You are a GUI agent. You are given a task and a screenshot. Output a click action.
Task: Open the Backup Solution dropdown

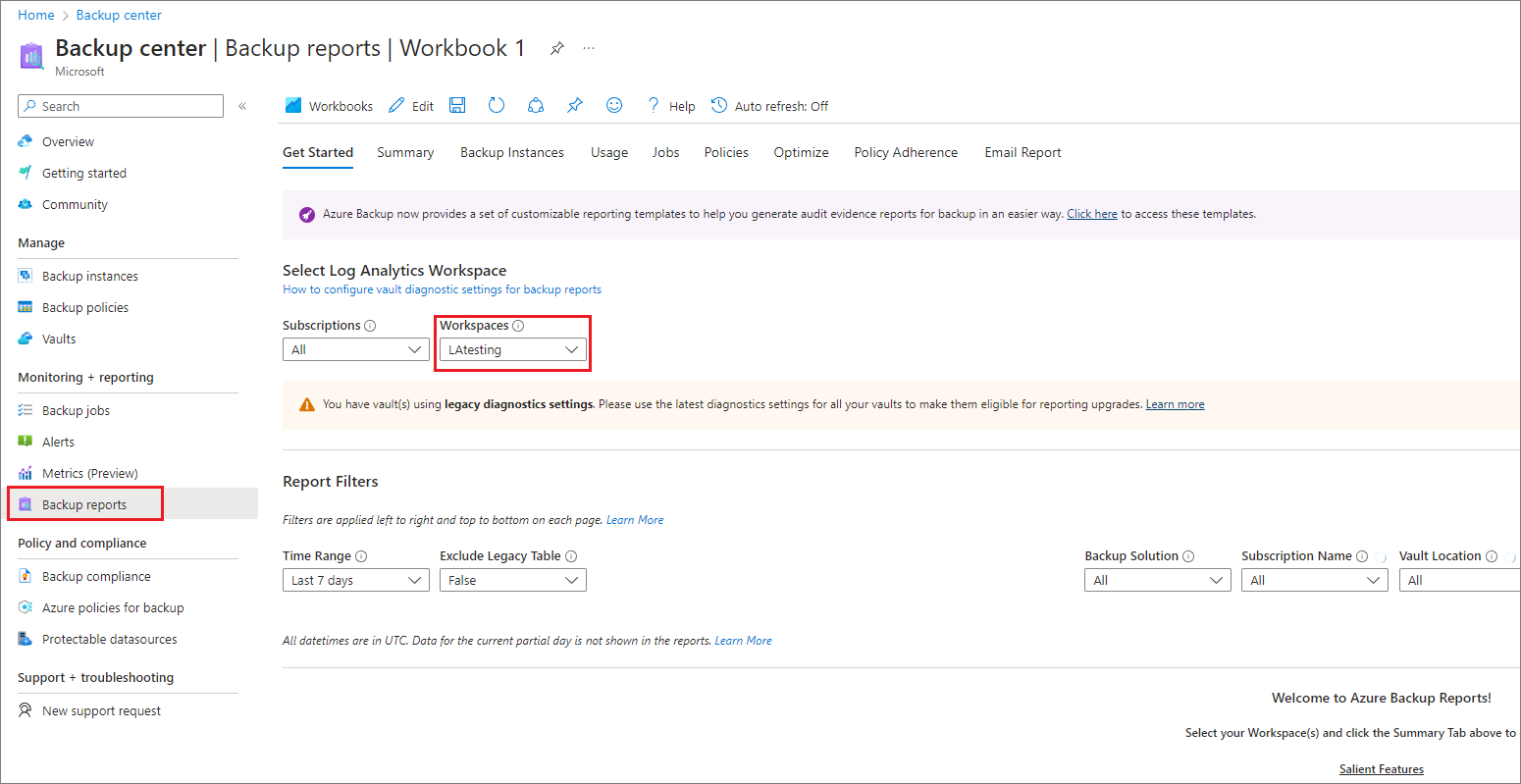click(x=1158, y=580)
